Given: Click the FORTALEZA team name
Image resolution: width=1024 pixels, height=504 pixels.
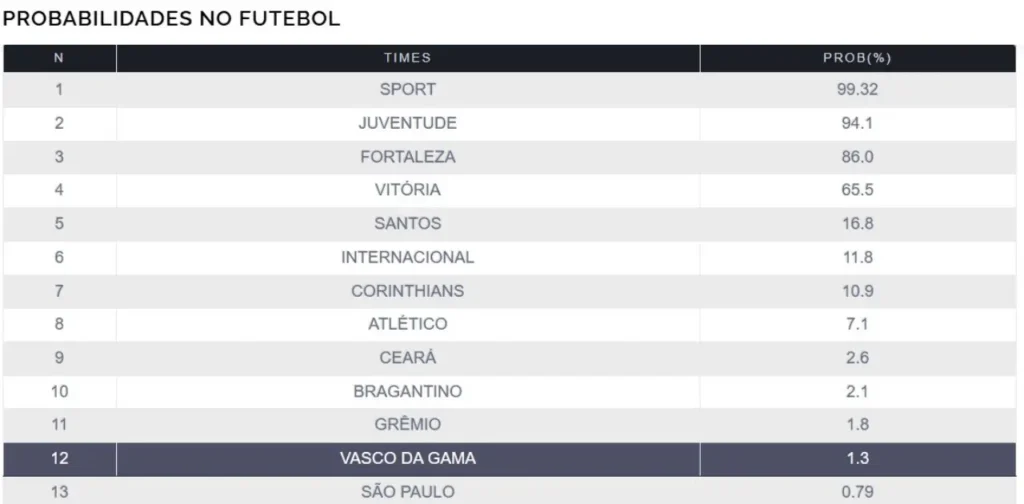Looking at the screenshot, I should coord(407,157).
